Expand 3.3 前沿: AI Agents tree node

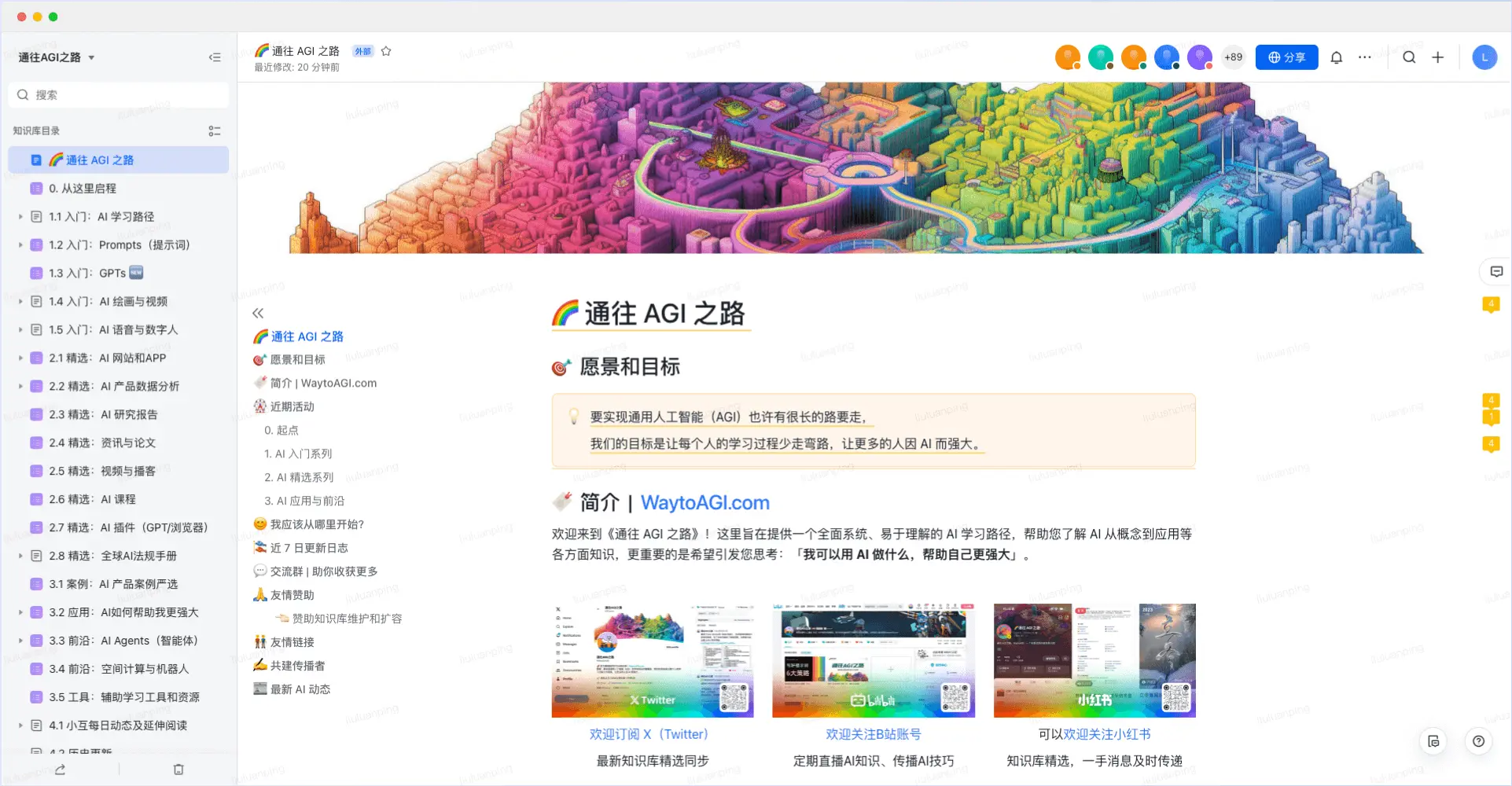point(20,641)
